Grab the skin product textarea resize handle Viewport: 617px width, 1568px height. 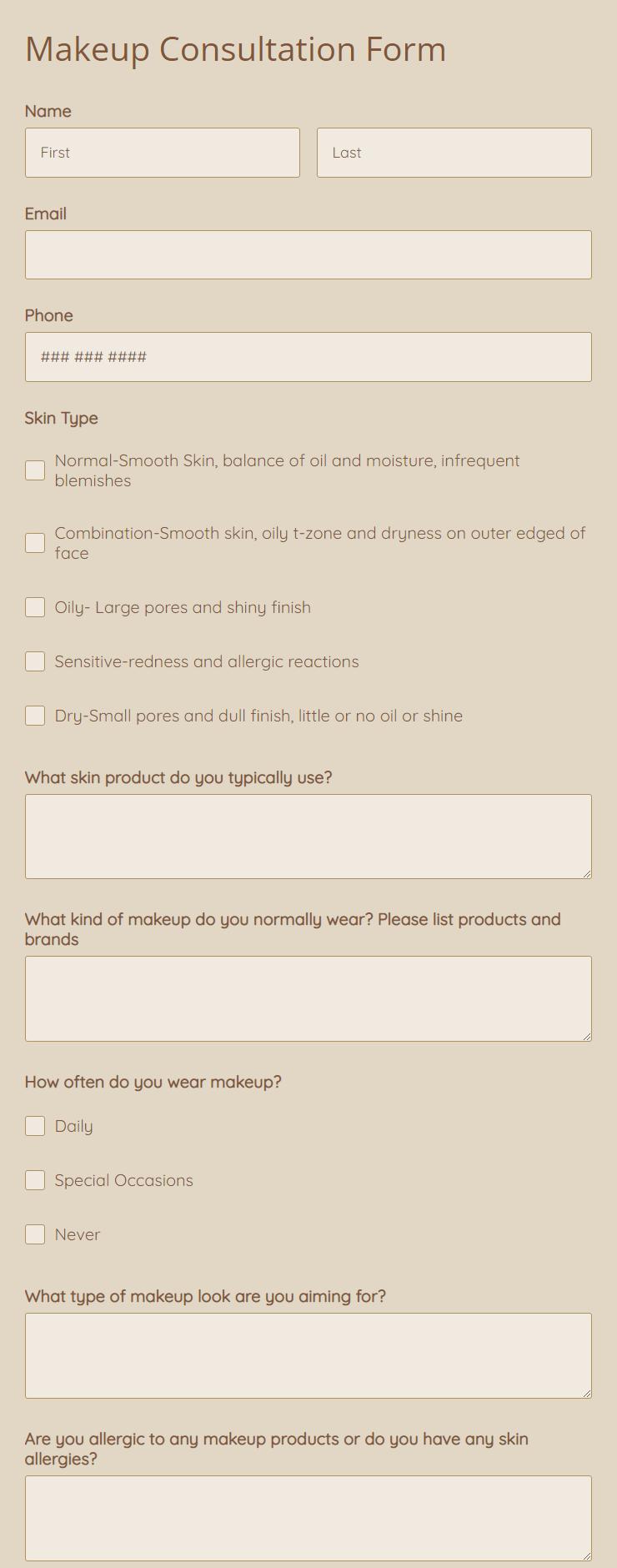click(x=587, y=873)
